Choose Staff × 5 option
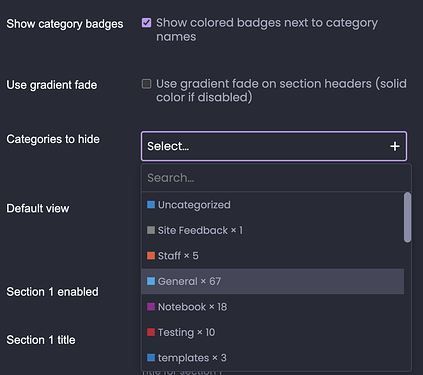 [273, 256]
